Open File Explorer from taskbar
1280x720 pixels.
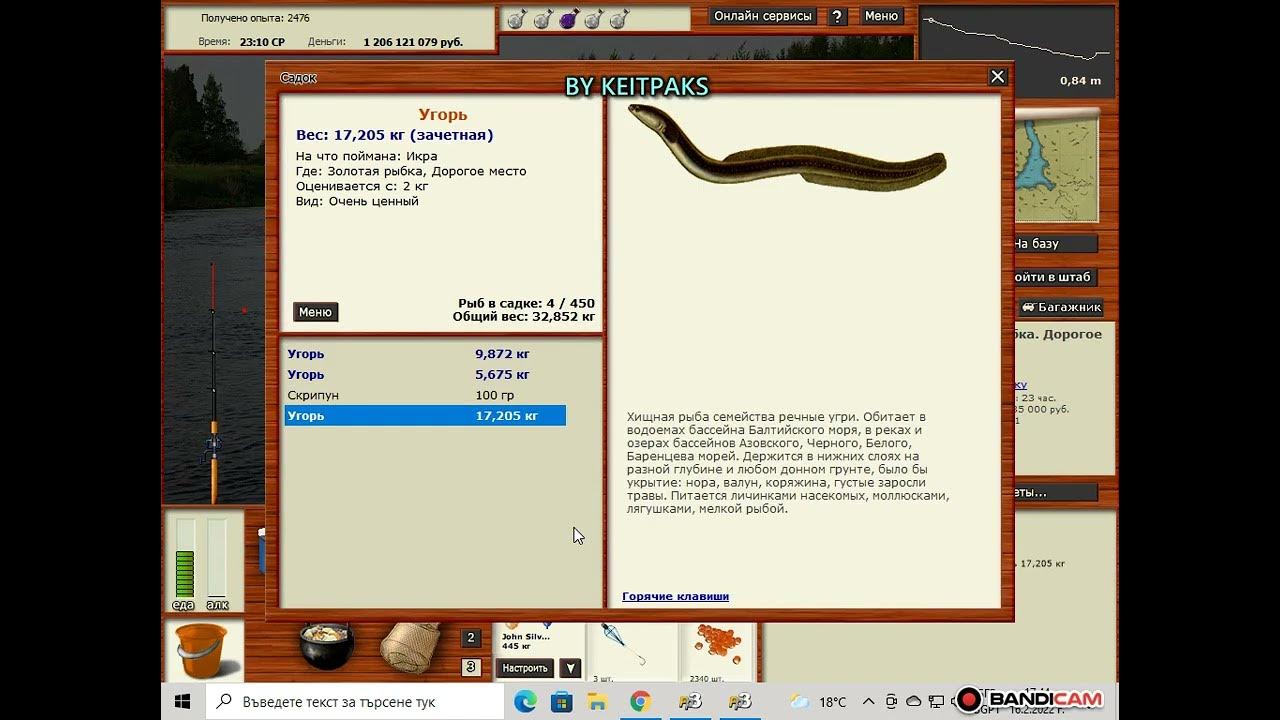coord(597,702)
